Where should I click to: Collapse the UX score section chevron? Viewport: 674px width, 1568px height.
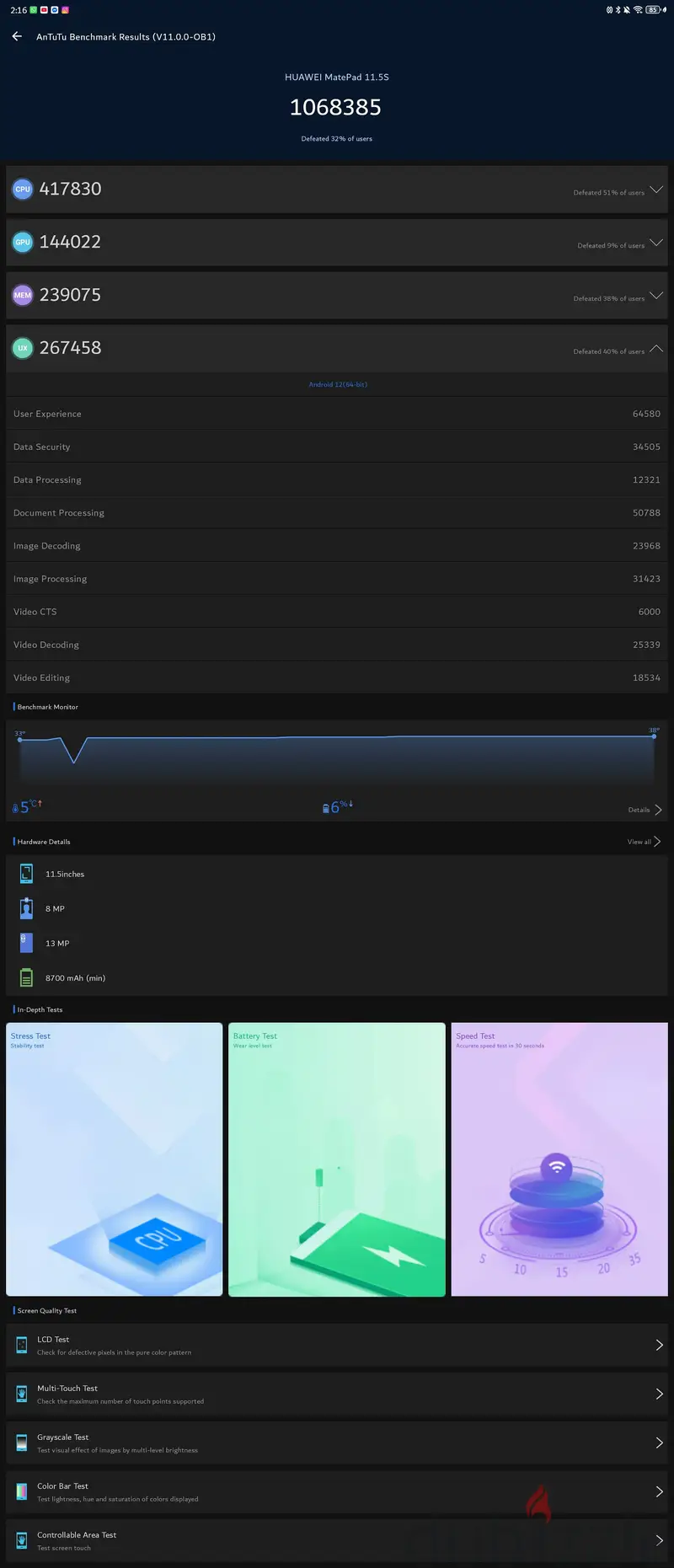tap(656, 349)
